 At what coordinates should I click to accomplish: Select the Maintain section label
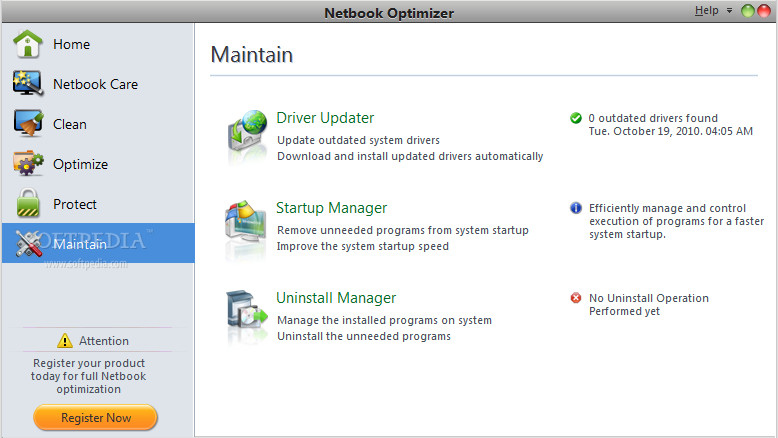click(x=80, y=244)
